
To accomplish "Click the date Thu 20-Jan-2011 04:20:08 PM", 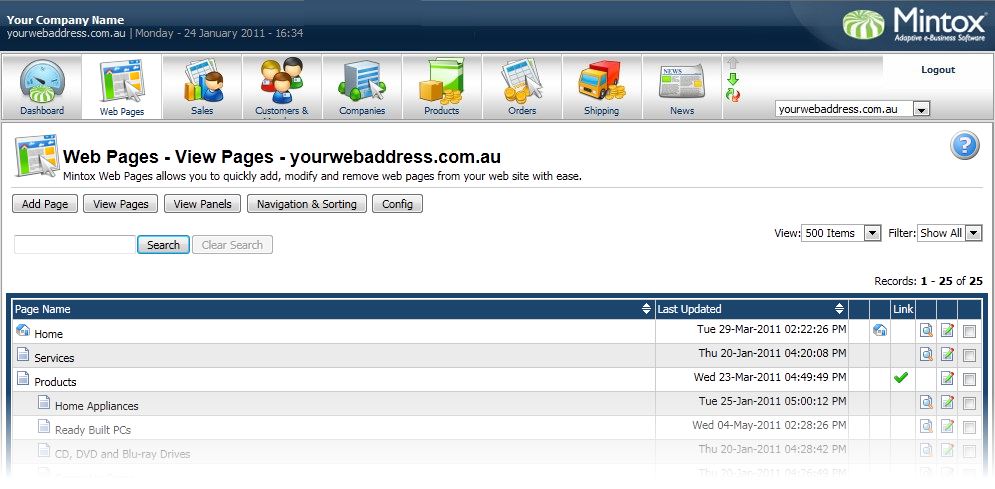I will tap(772, 353).
